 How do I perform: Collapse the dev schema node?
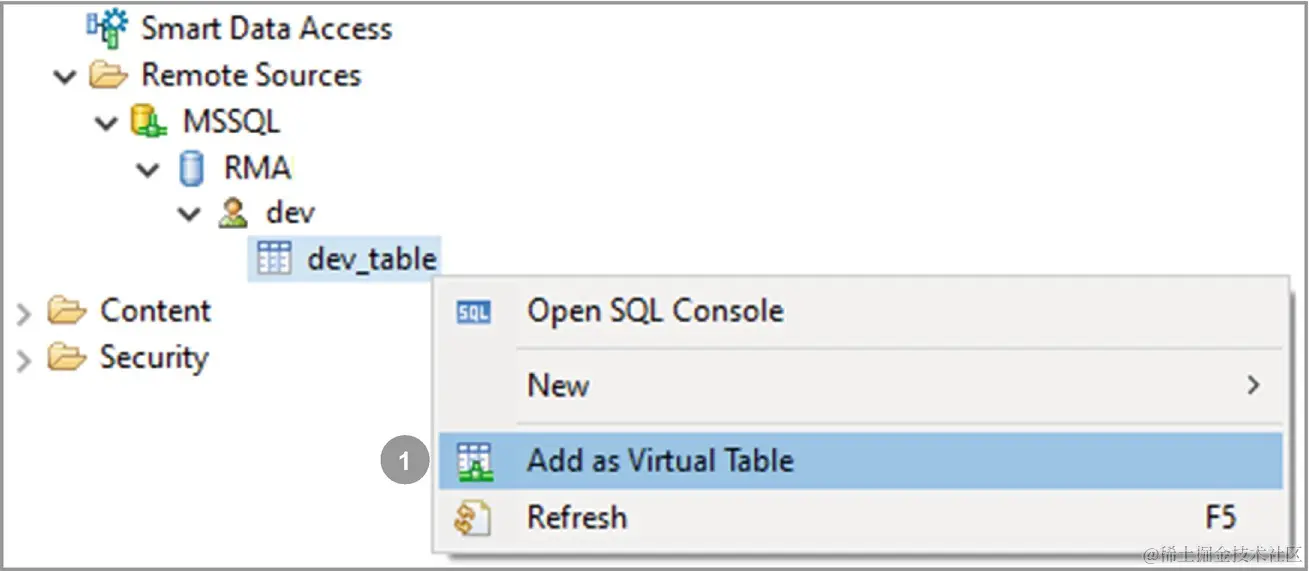pyautogui.click(x=189, y=214)
